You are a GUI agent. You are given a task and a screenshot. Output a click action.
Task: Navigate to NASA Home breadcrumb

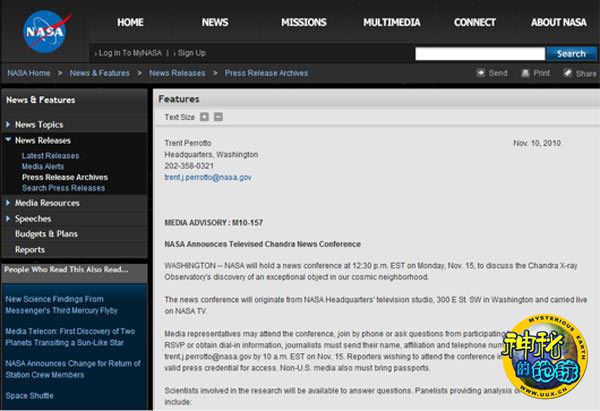coord(28,73)
